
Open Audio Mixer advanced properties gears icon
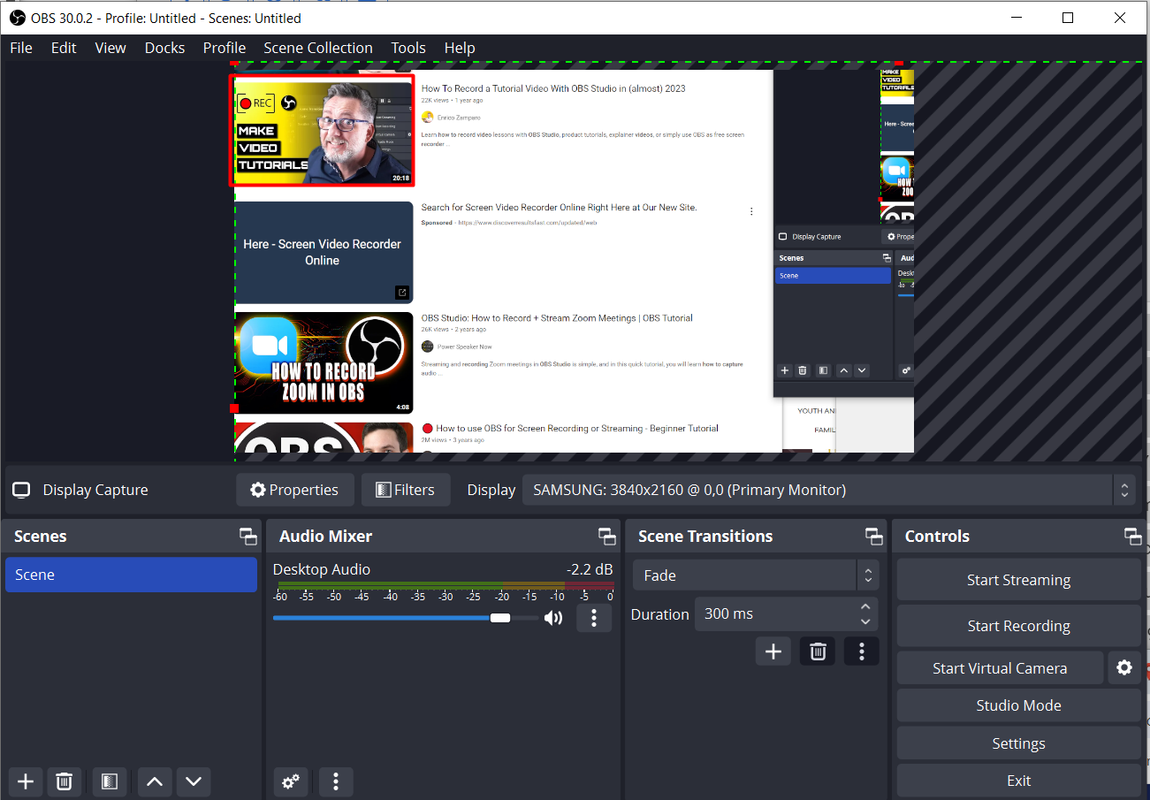291,782
